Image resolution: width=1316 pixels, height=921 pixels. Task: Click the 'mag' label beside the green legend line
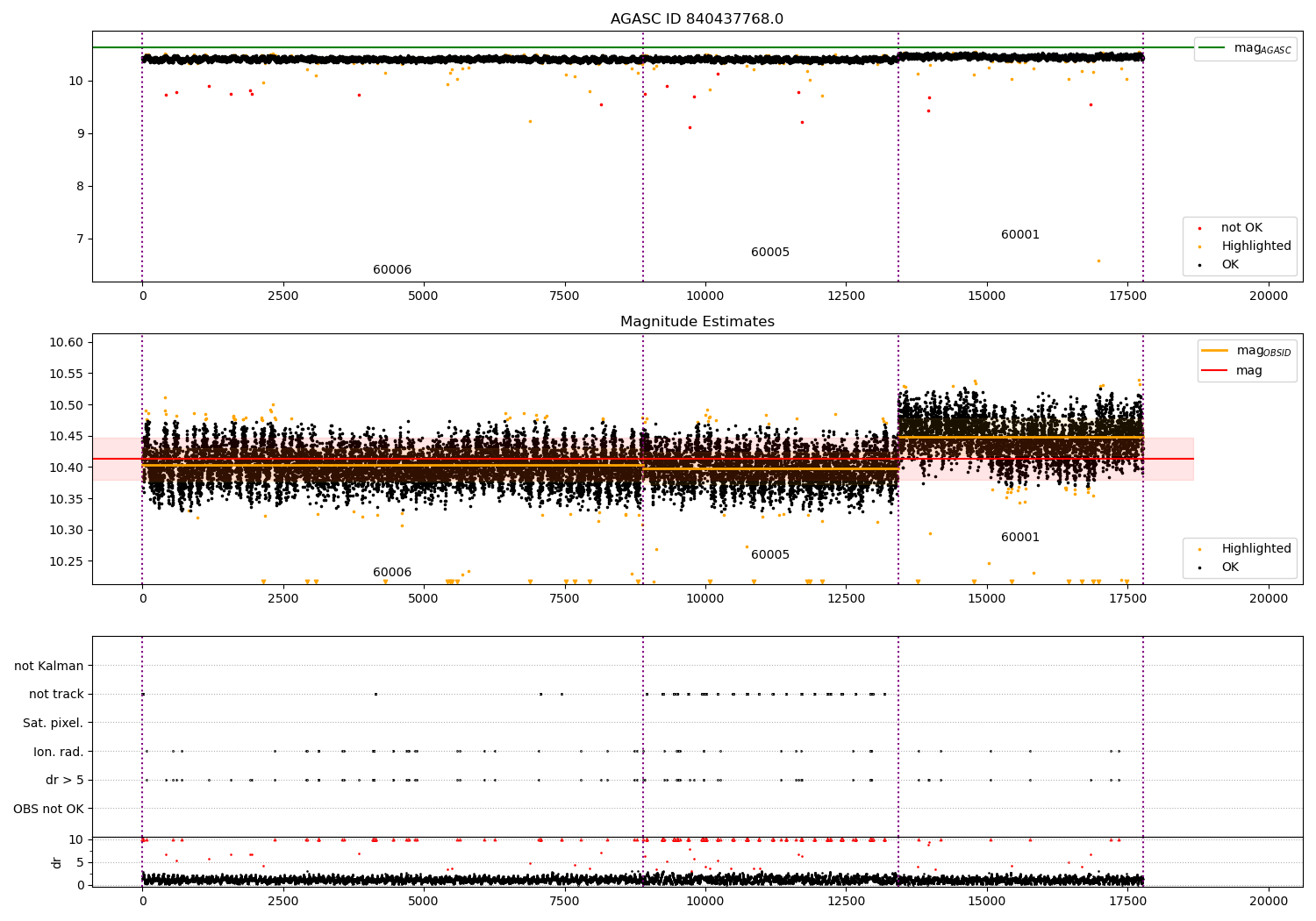click(1262, 48)
